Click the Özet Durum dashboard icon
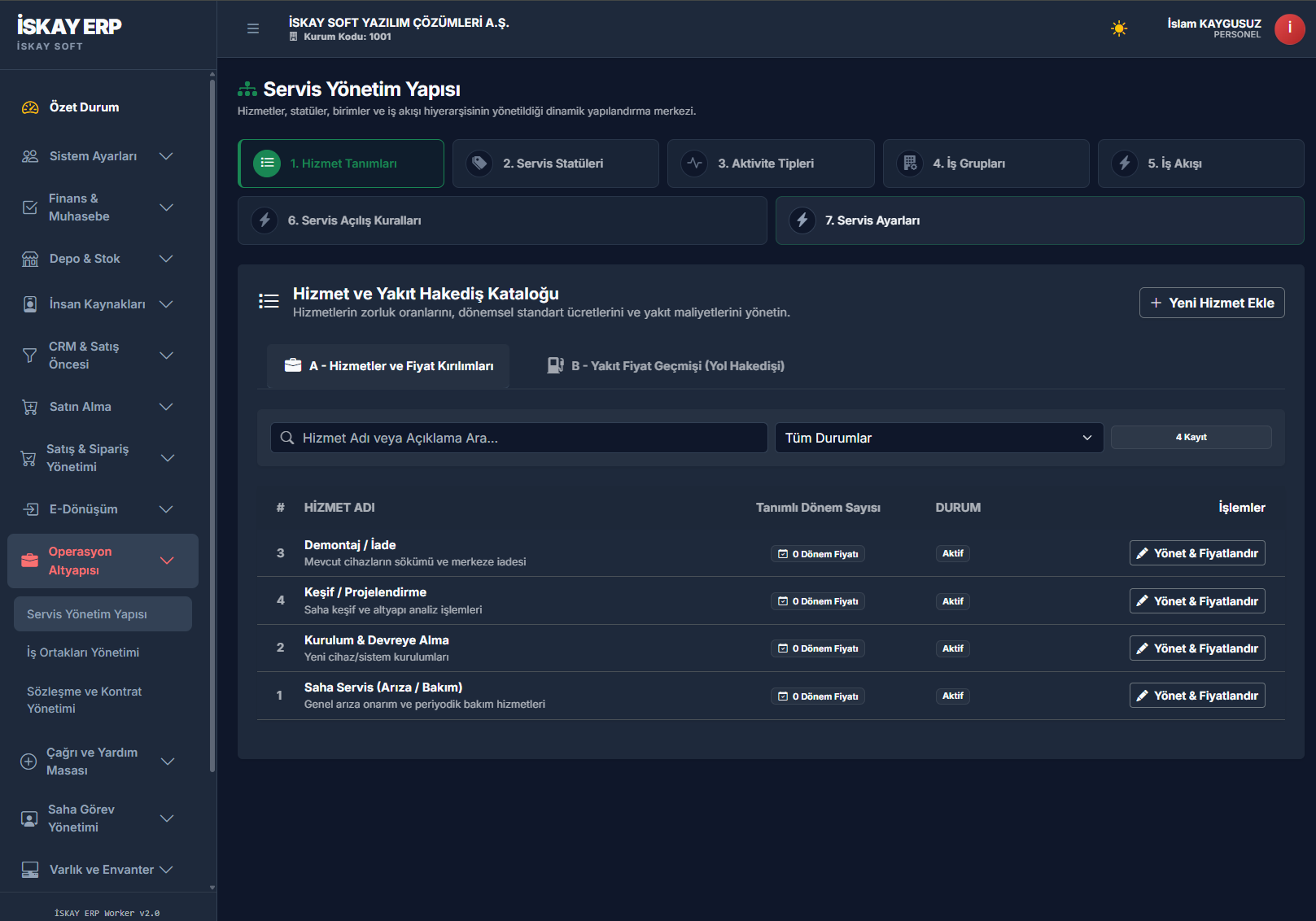The width and height of the screenshot is (1316, 921). coord(30,107)
